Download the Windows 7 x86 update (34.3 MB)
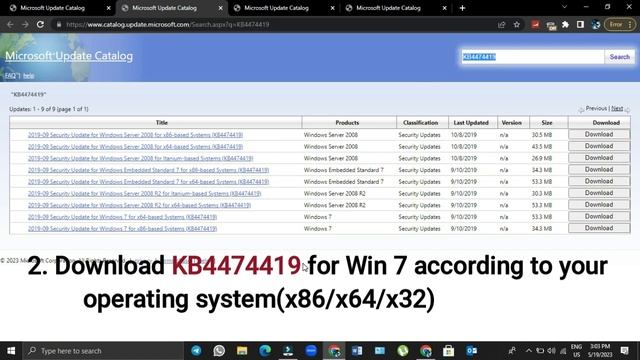The height and width of the screenshot is (360, 640). tap(599, 228)
